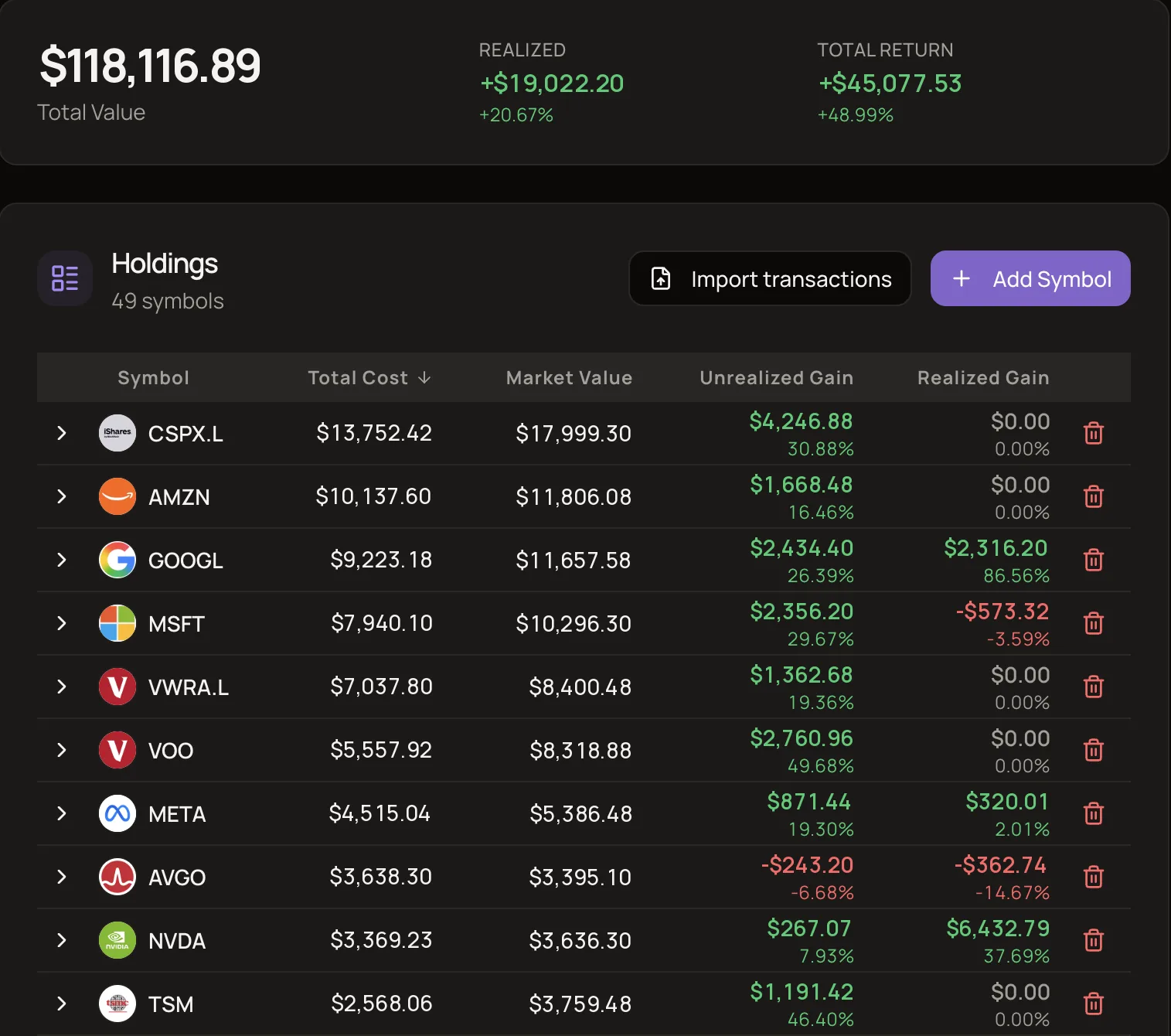Image resolution: width=1171 pixels, height=1036 pixels.
Task: Click the $118,116.89 total value figure
Action: (x=150, y=66)
